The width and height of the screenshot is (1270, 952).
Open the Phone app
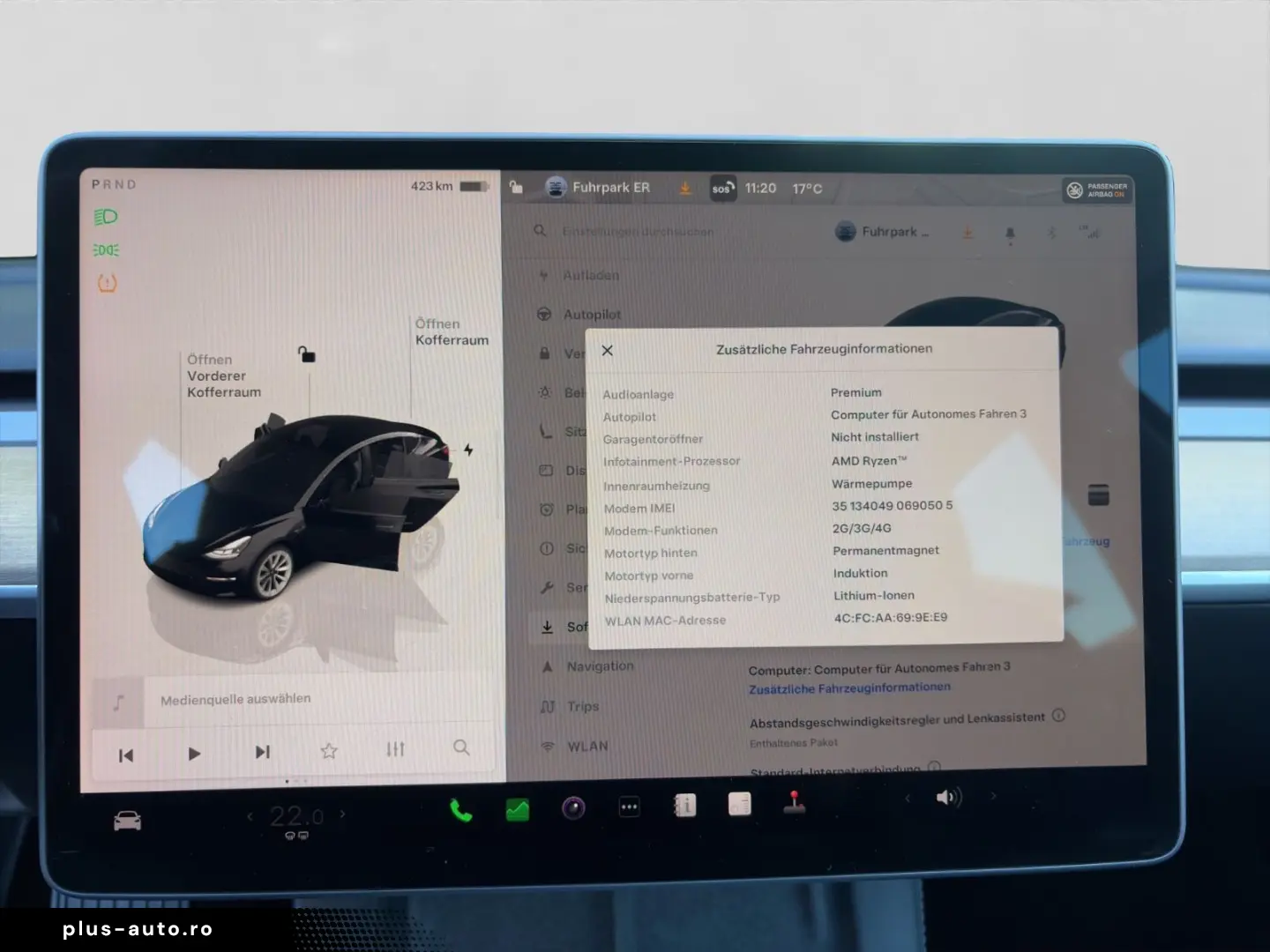[460, 810]
